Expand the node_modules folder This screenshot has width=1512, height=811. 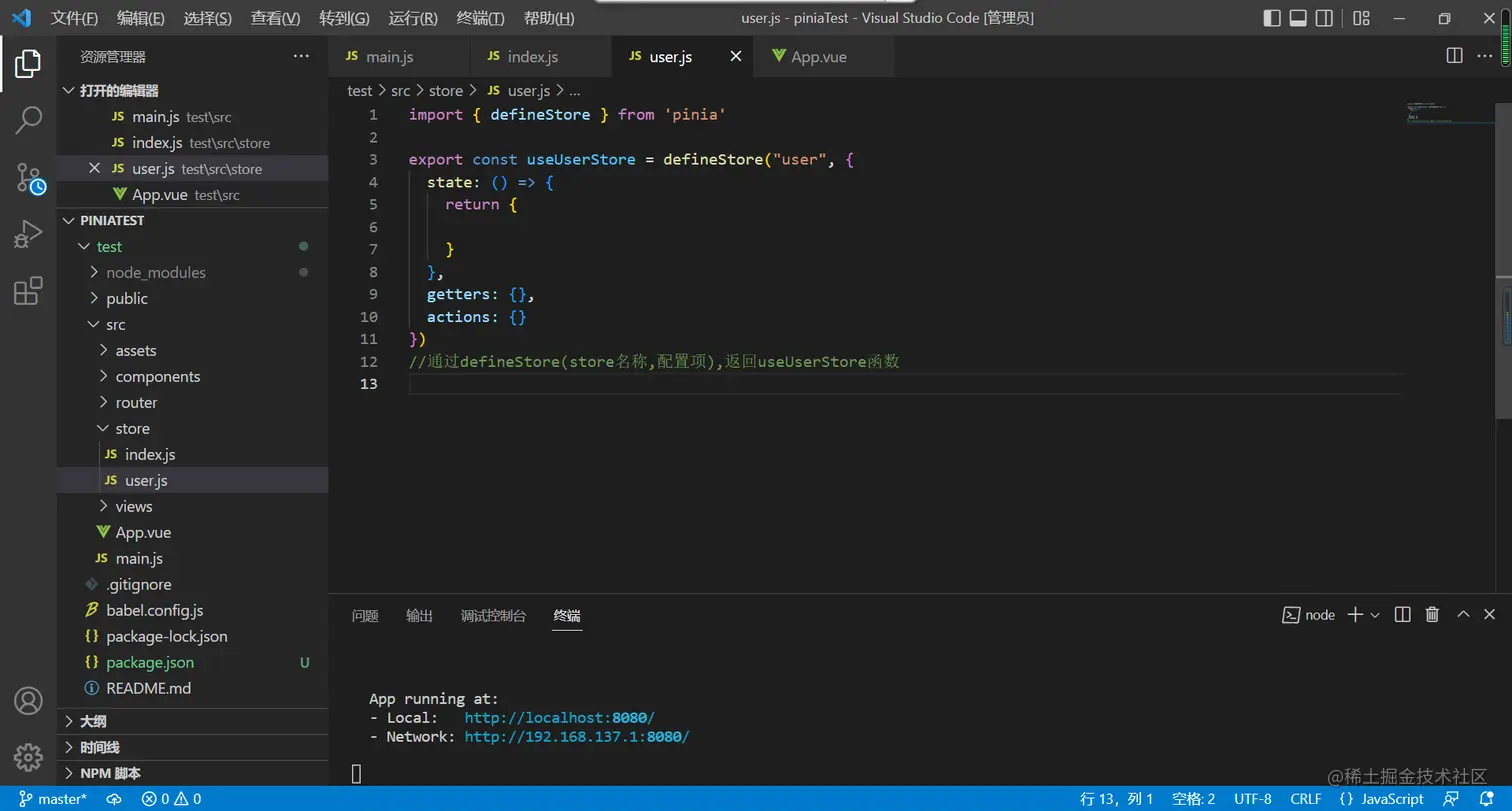click(192, 272)
